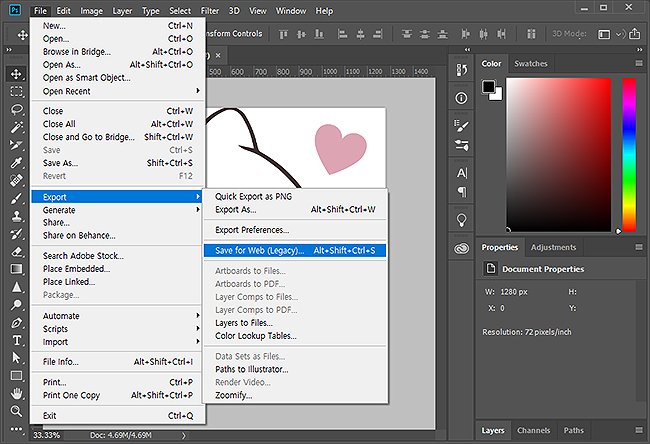The width and height of the screenshot is (650, 444).
Task: Switch to the Swatches tab
Action: pos(531,63)
